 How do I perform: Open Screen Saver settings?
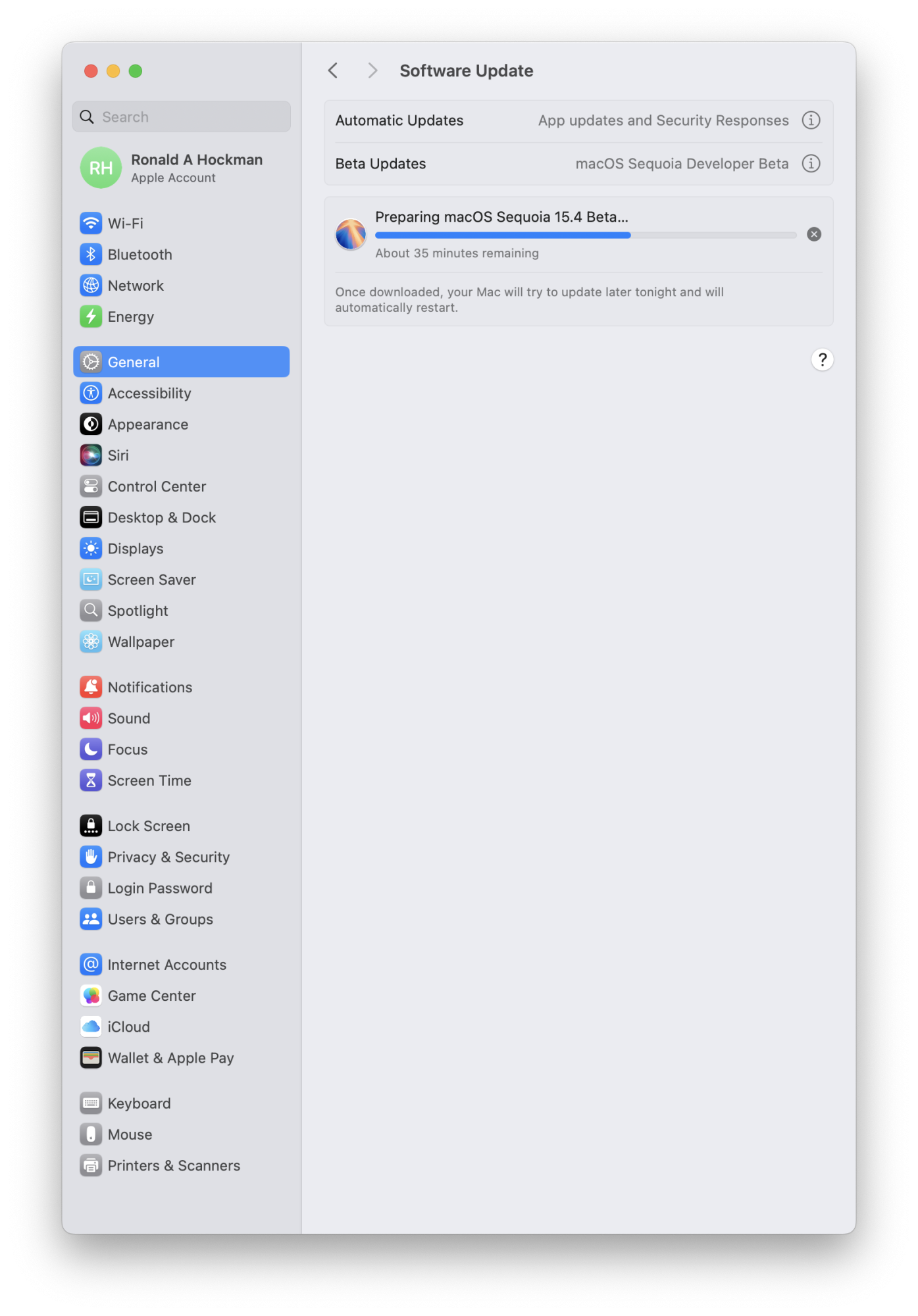[181, 579]
